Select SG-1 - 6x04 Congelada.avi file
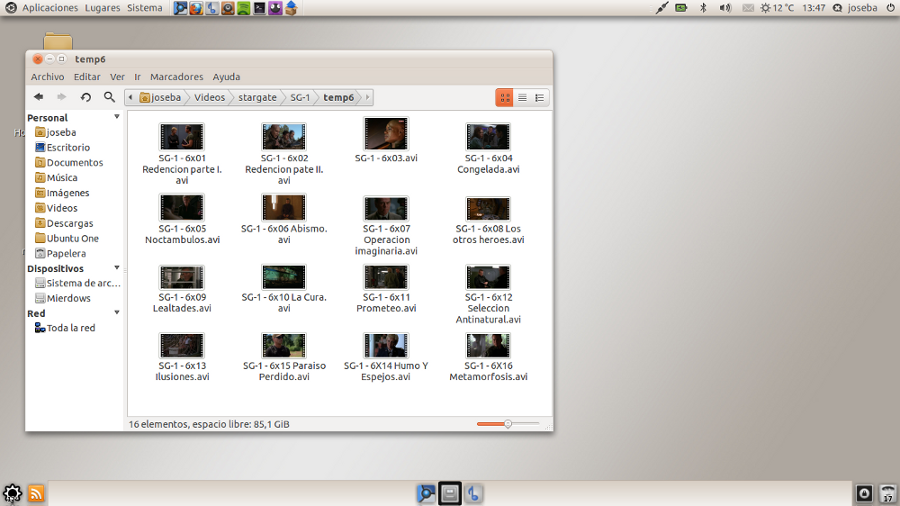The height and width of the screenshot is (506, 900). (488, 147)
